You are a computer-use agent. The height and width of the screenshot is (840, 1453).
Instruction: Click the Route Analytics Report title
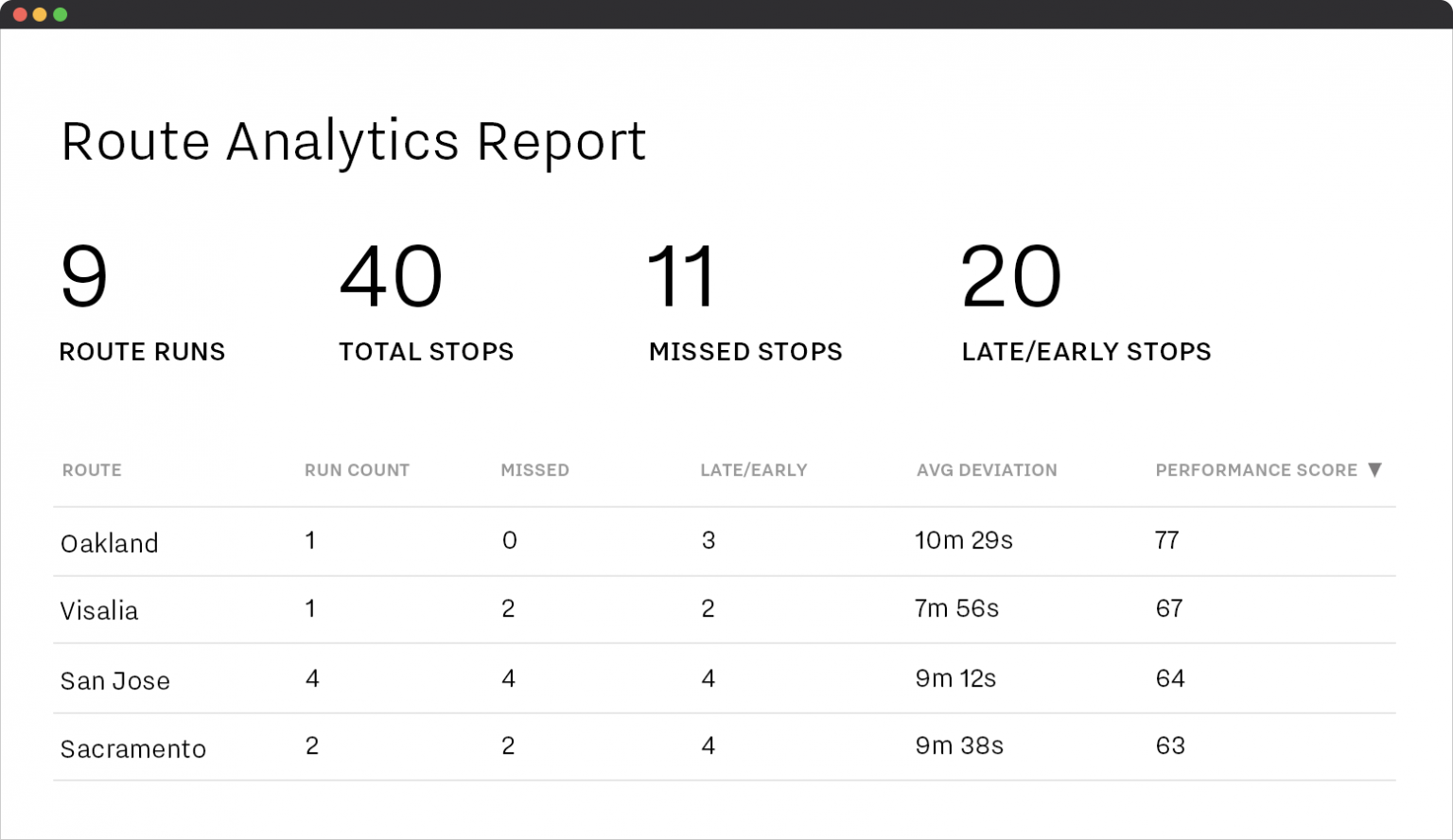[353, 141]
